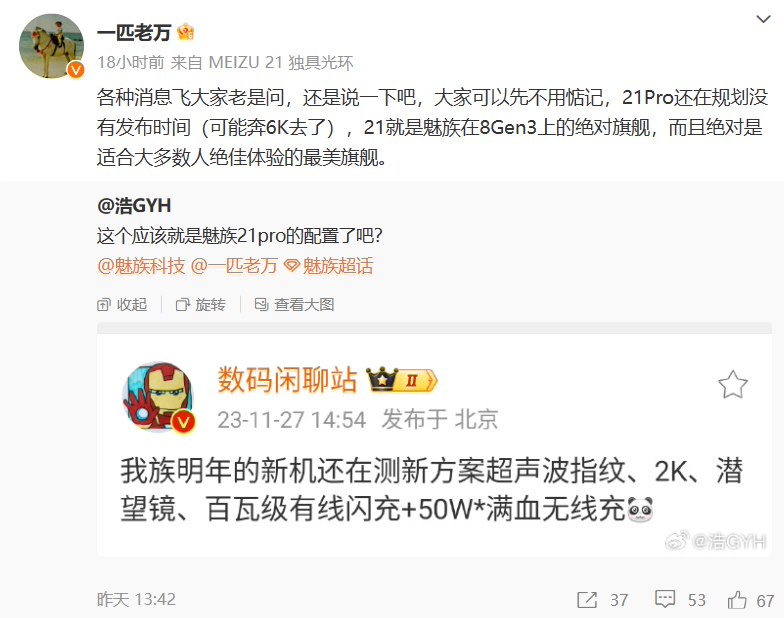Open the @魅族科技 mention link
784x618 pixels.
point(142,266)
